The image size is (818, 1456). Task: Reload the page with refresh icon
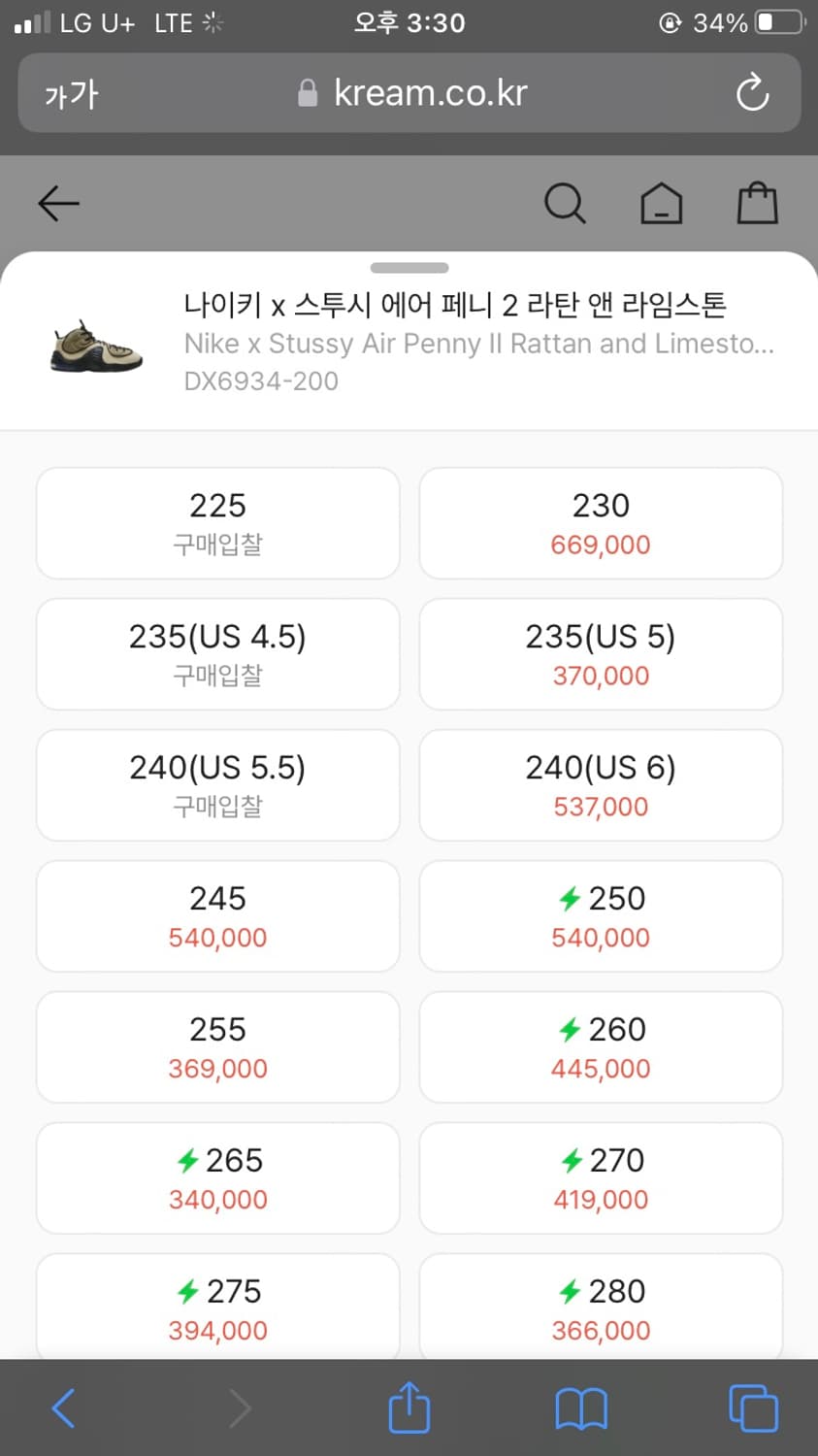click(752, 93)
